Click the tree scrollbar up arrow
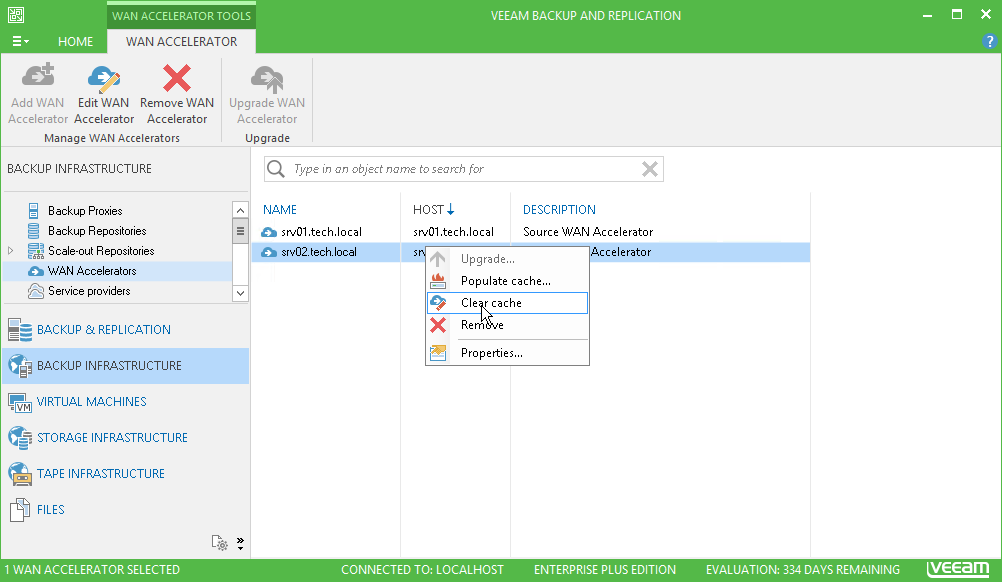This screenshot has width=1002, height=582. (x=240, y=210)
